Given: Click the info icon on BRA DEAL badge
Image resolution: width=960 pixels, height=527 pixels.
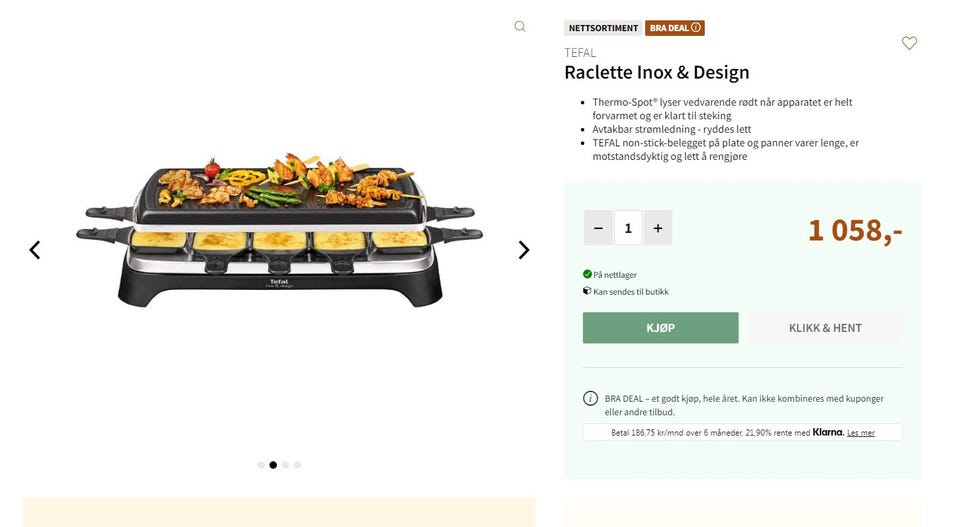Looking at the screenshot, I should 696,28.
